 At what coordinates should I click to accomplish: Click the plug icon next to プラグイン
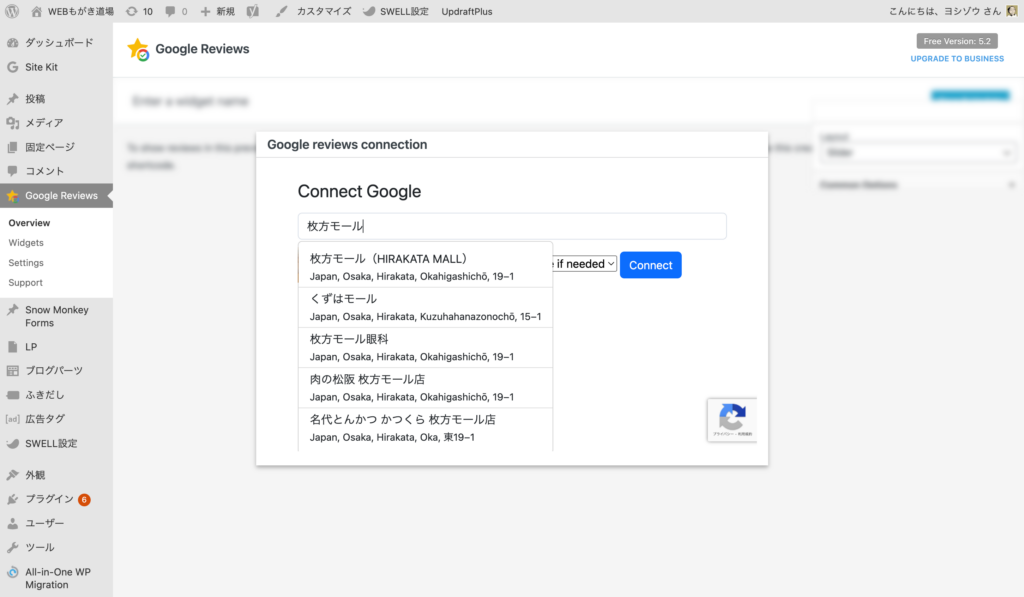click(12, 499)
